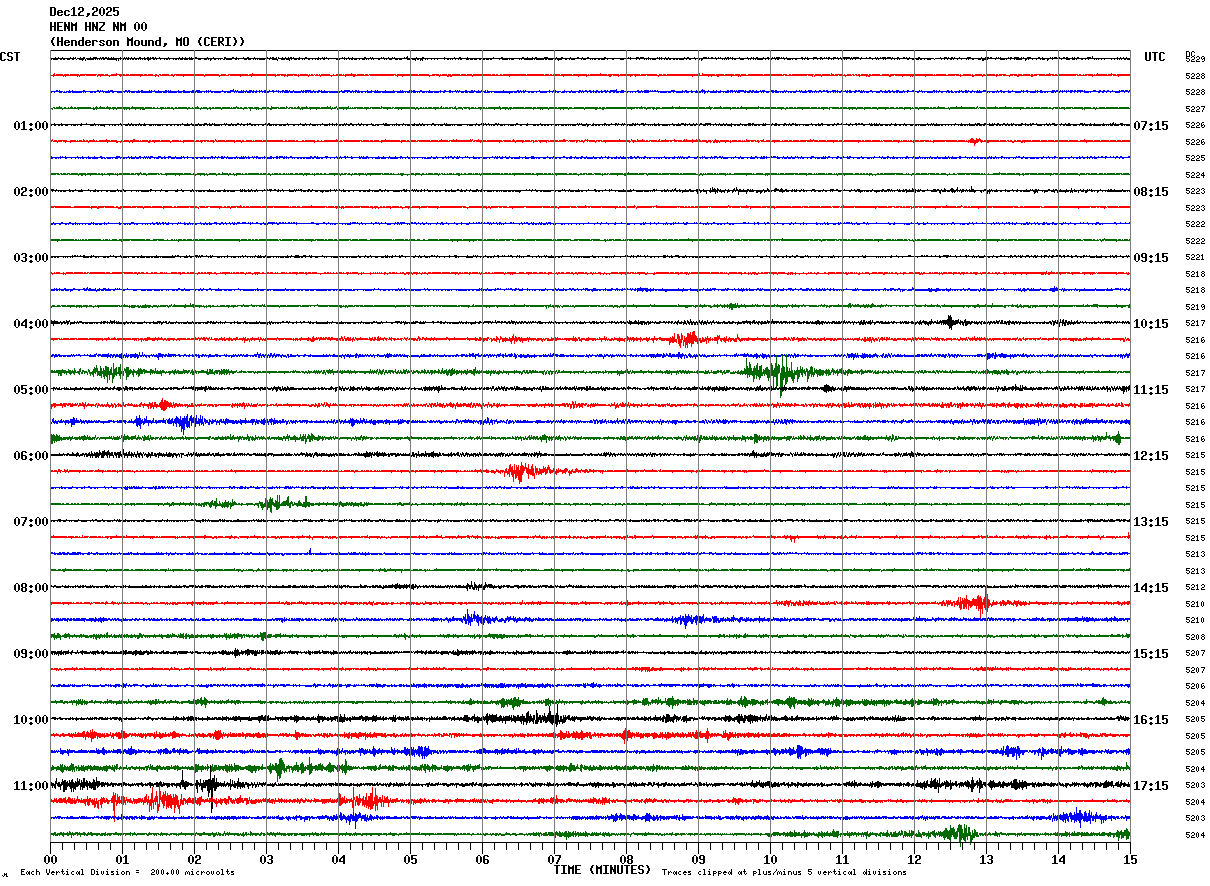Click the 11:00 CST time label
Image resolution: width=1210 pixels, height=886 pixels.
(31, 786)
